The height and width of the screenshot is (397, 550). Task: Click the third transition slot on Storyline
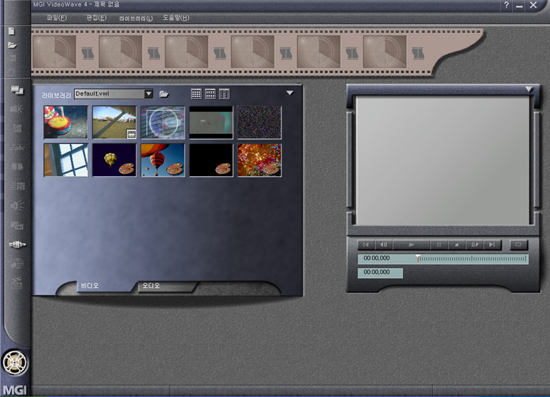(x=220, y=53)
